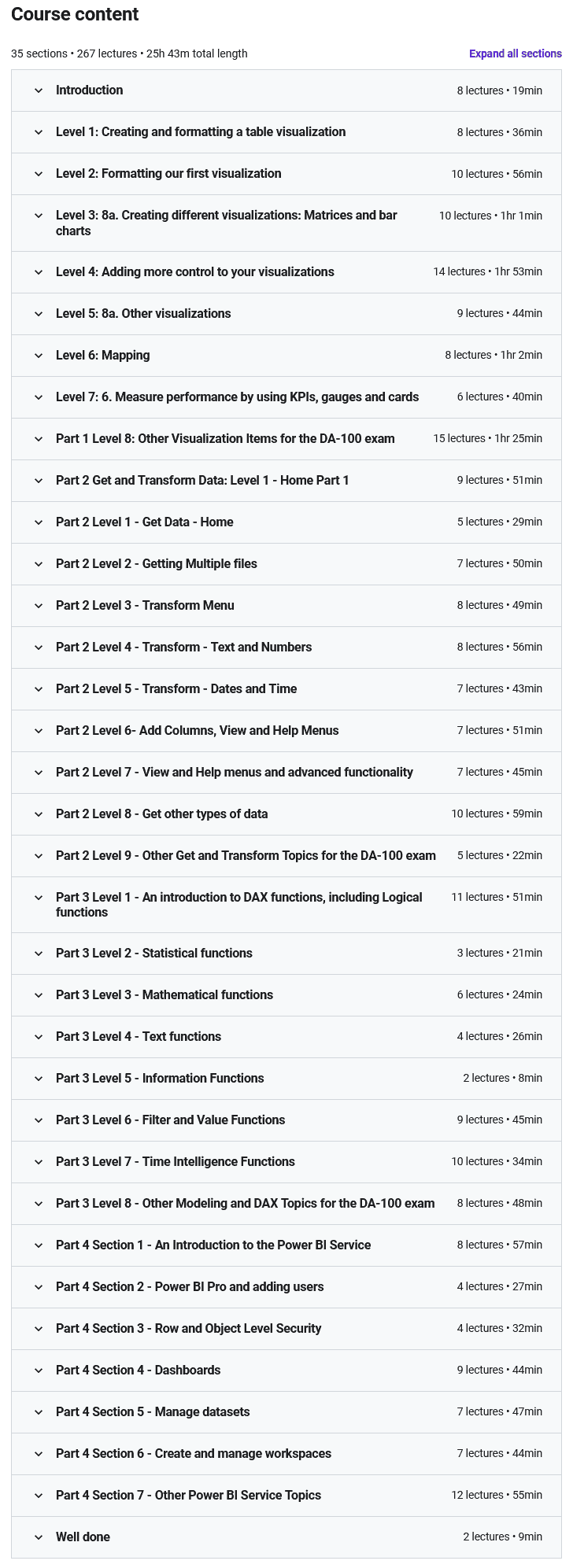
Task: Click '3 lectures • 21min' in Statistical functions row
Action: [500, 953]
